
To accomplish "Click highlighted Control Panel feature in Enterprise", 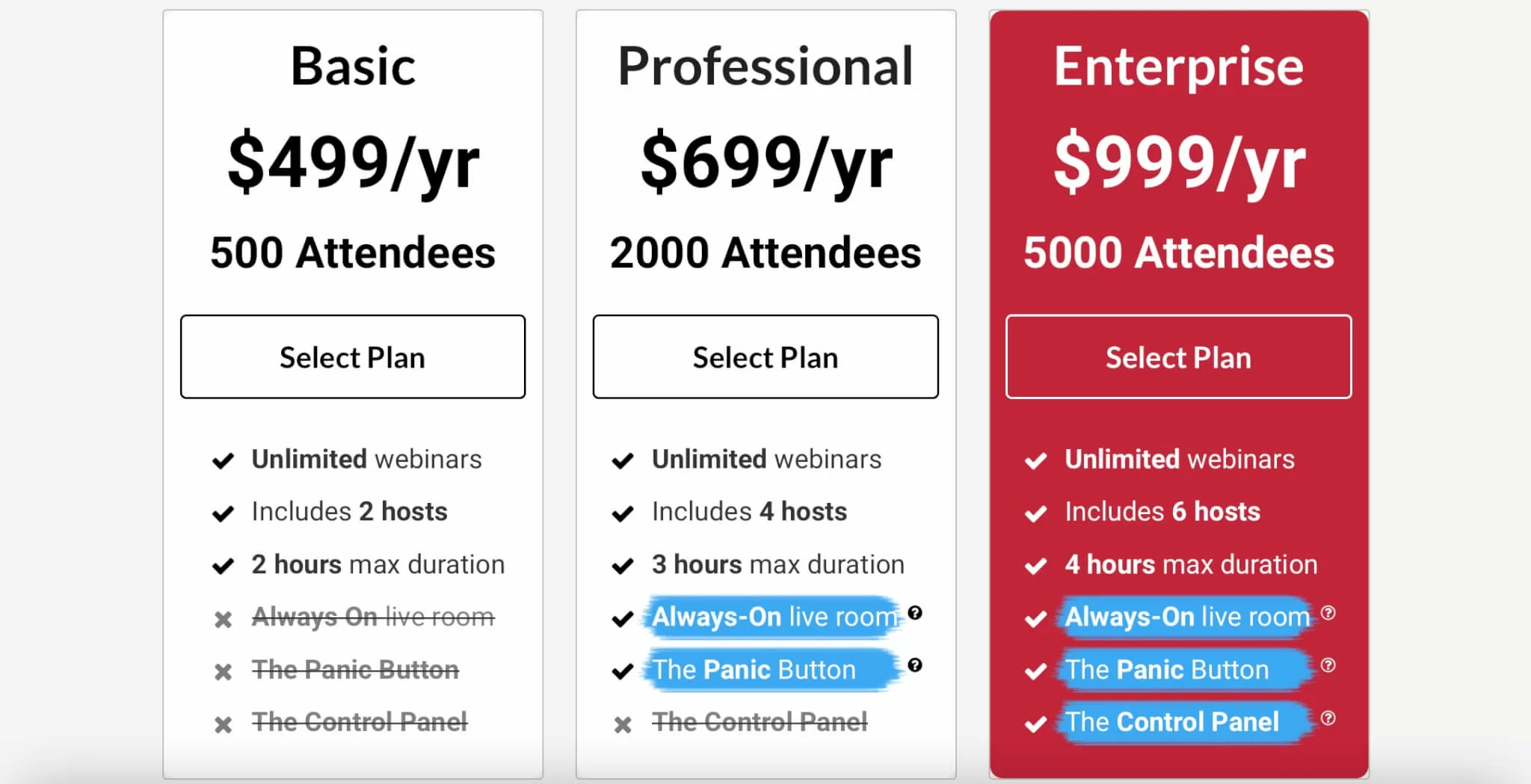I will pyautogui.click(x=1171, y=722).
